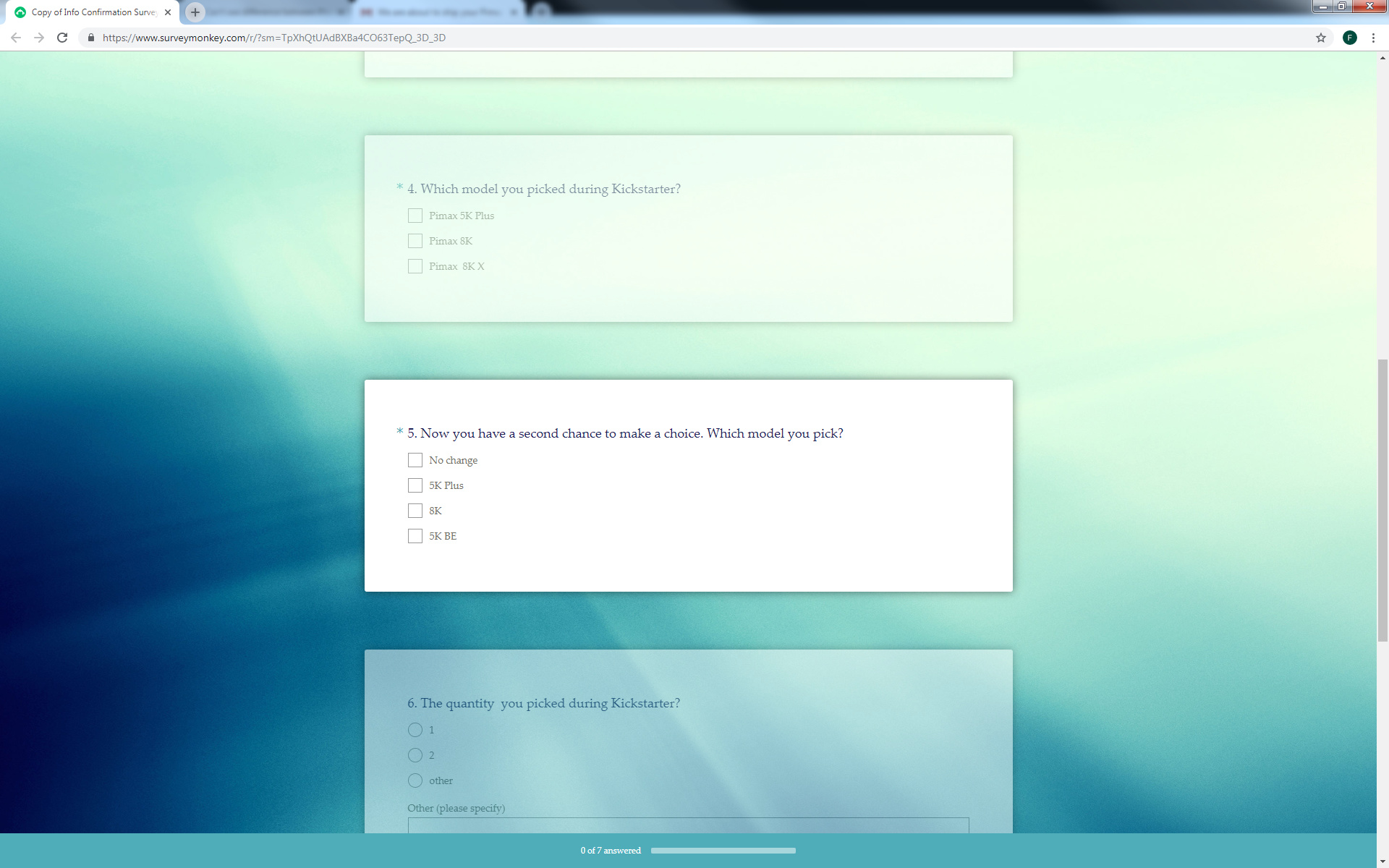1389x868 pixels.
Task: Click question 5 title about second chance
Action: tap(625, 433)
